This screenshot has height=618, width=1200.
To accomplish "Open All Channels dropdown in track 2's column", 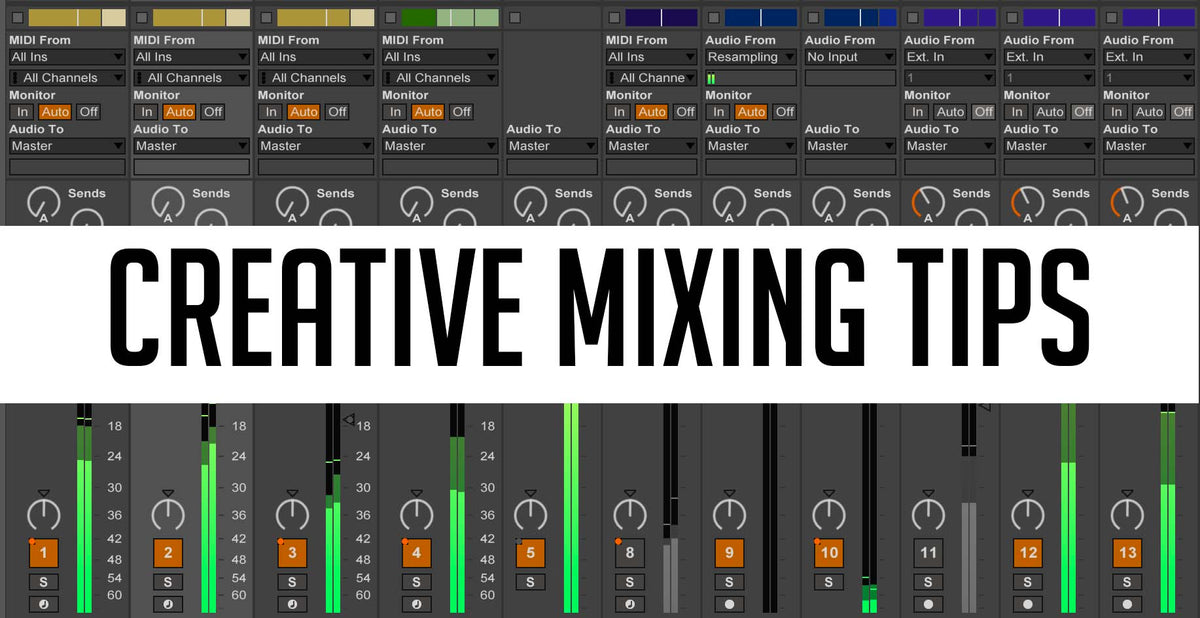I will (x=191, y=77).
